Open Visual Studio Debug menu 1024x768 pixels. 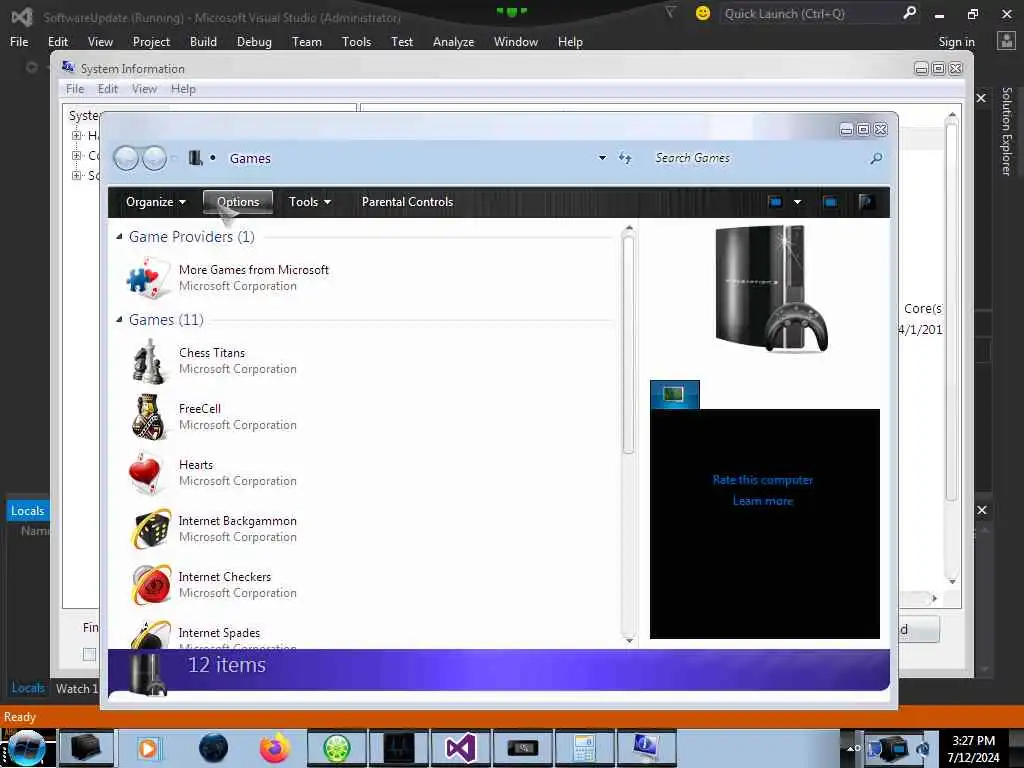coord(254,41)
